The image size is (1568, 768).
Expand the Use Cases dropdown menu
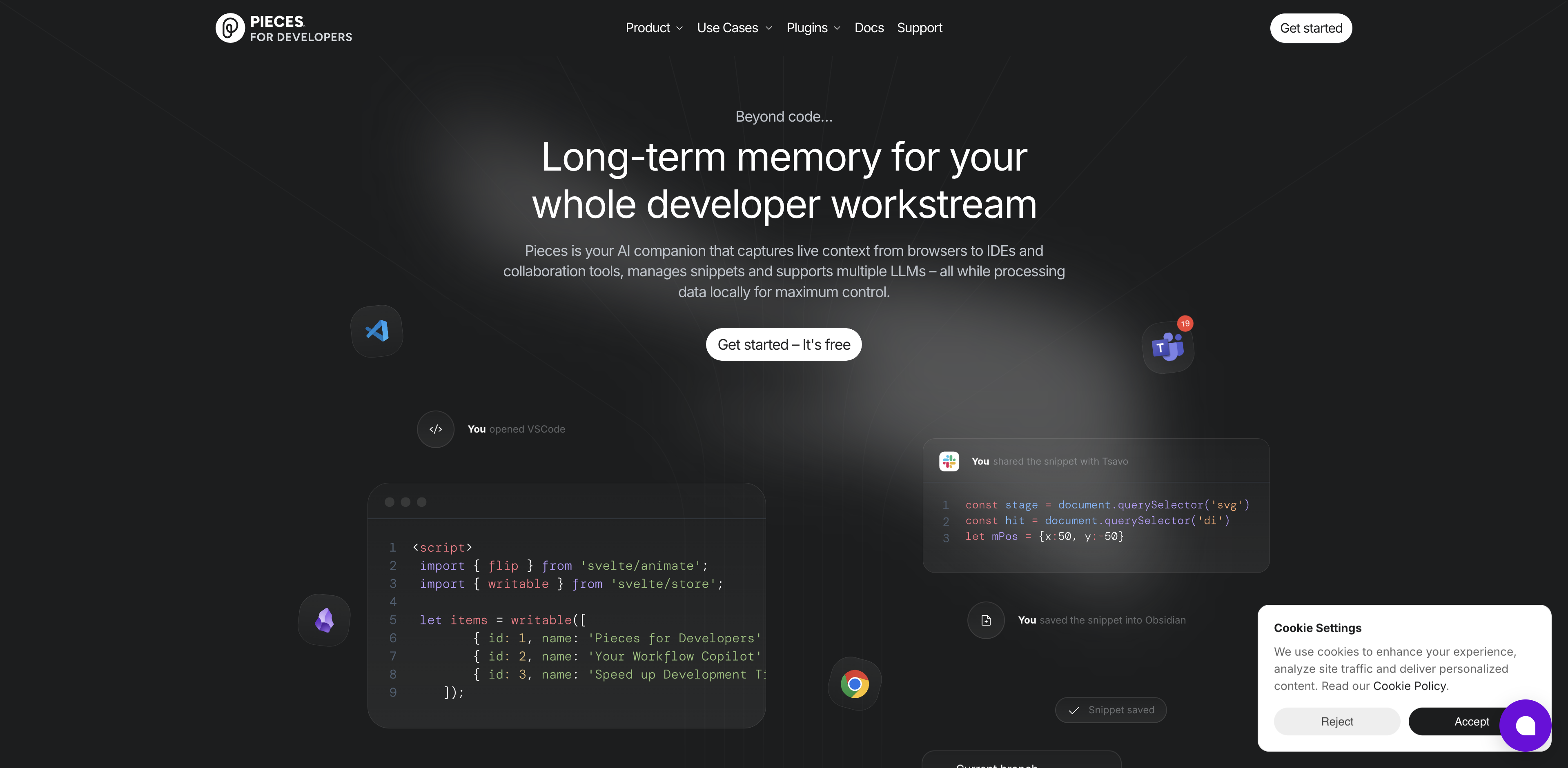[735, 27]
